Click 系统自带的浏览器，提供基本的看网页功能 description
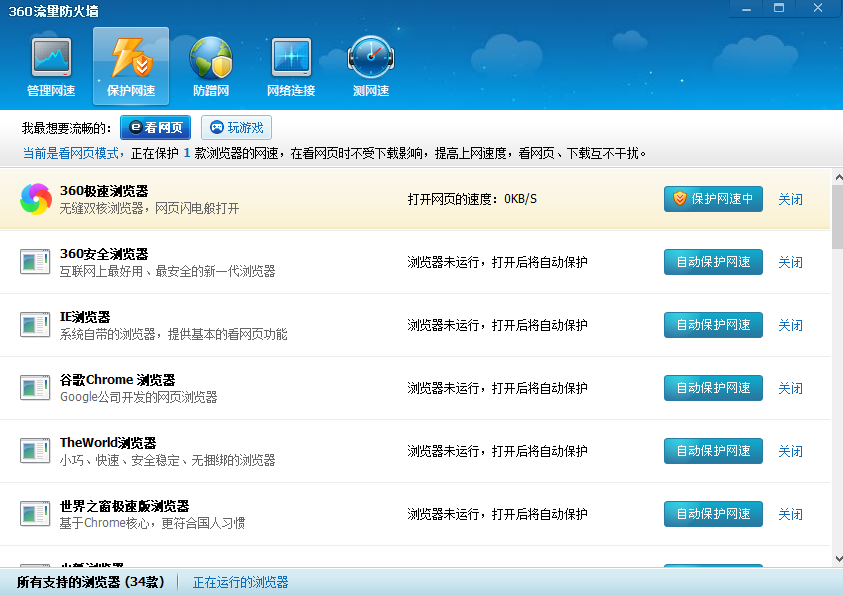This screenshot has height=595, width=843. 173,334
